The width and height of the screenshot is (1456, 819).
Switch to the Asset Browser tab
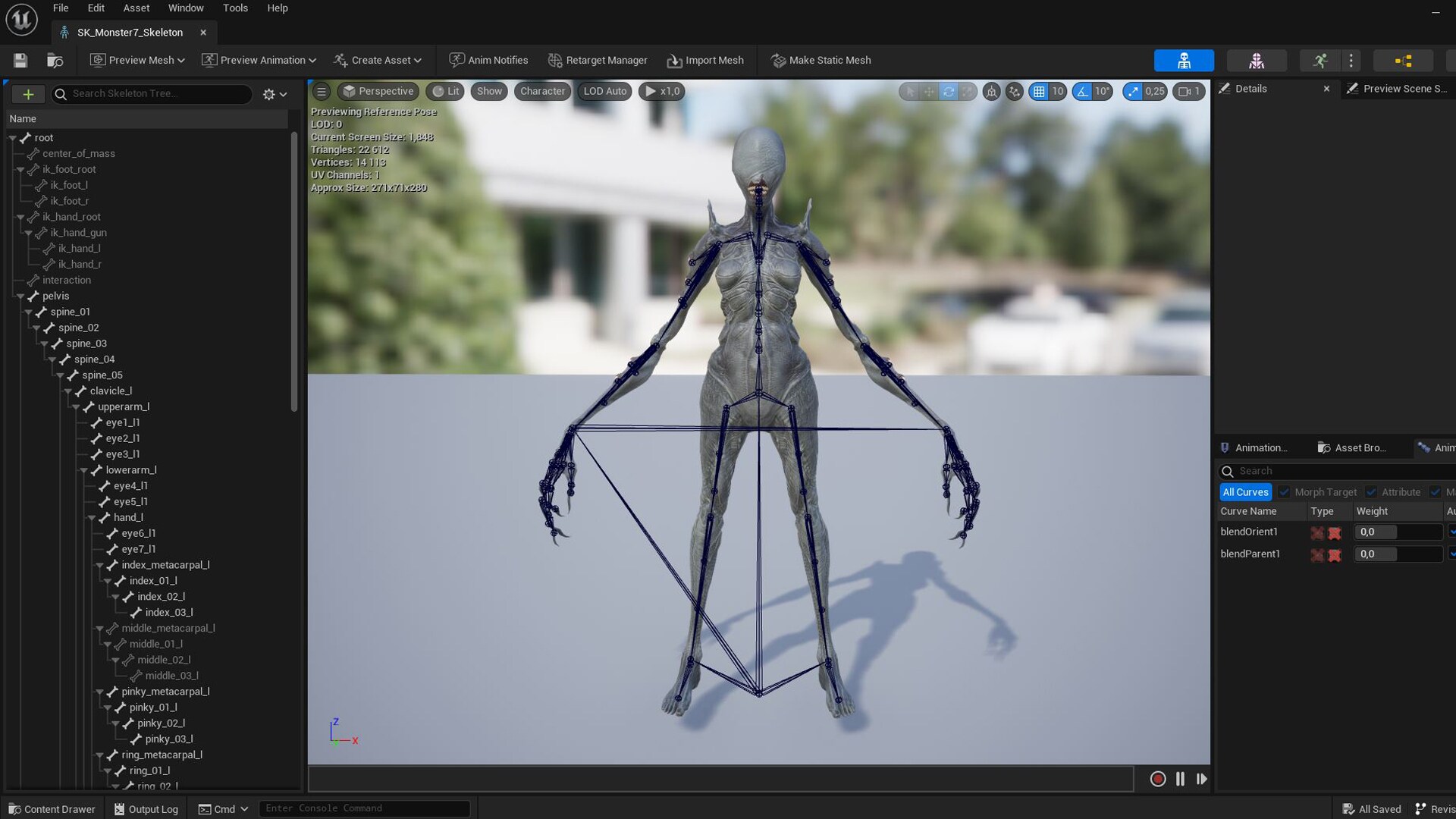click(x=1354, y=447)
